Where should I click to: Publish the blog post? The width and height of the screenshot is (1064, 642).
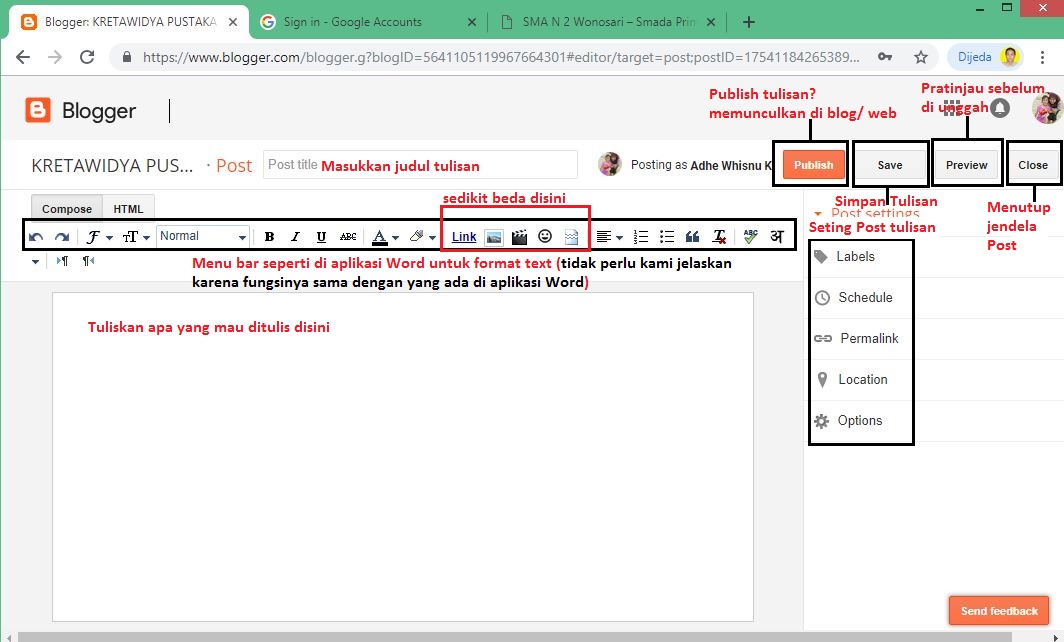[812, 163]
